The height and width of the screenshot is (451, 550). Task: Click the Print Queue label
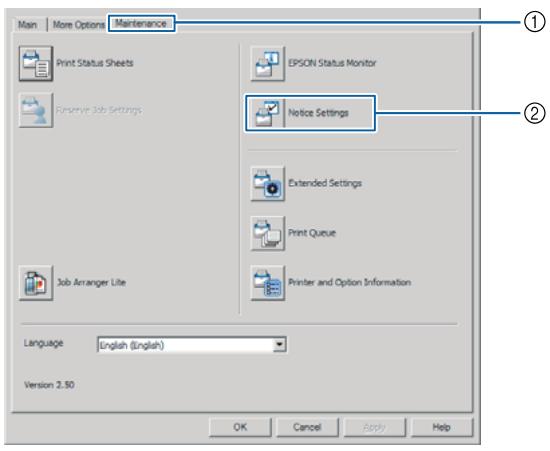[x=312, y=233]
